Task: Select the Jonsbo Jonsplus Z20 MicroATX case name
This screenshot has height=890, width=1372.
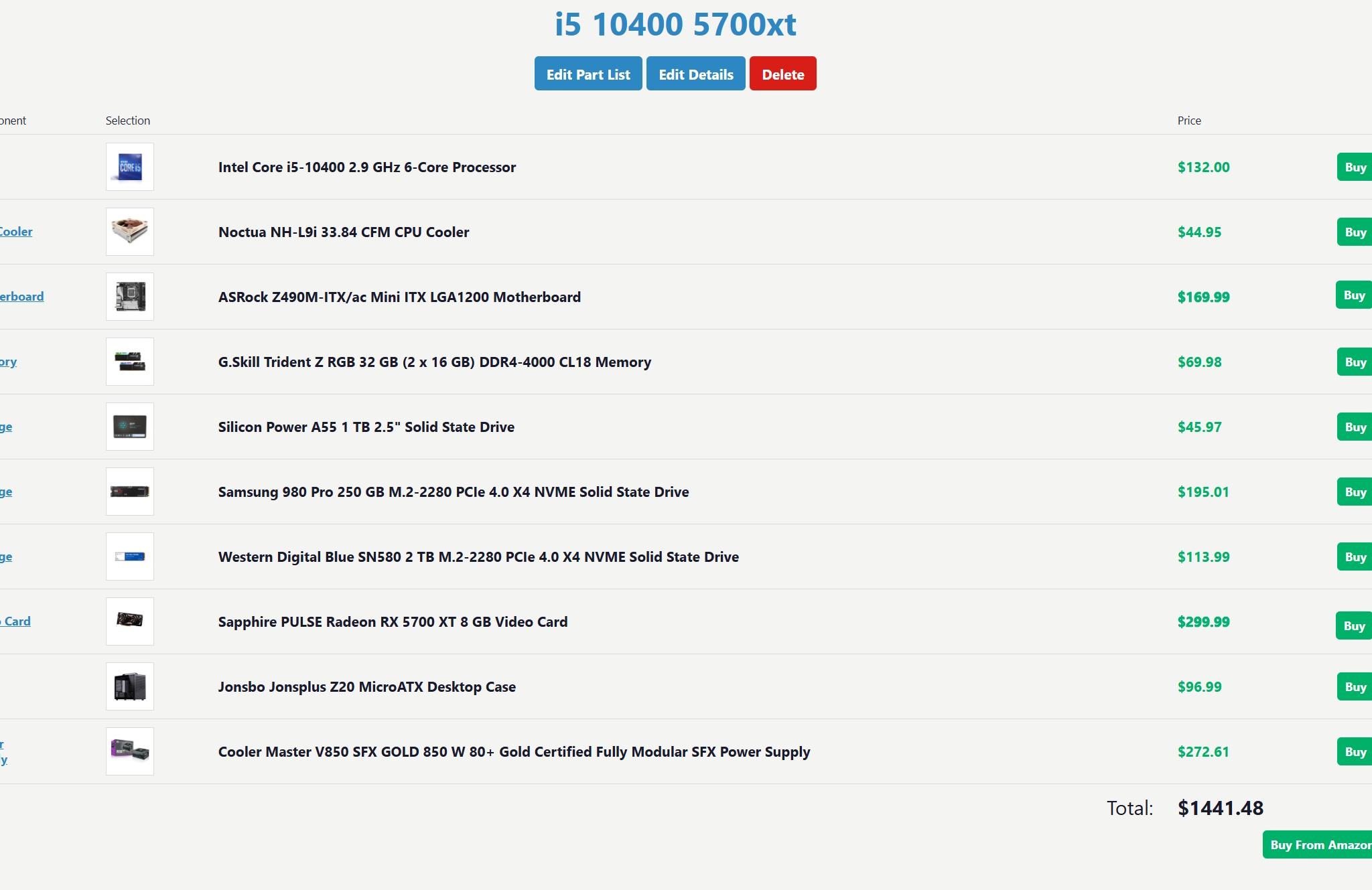Action: click(x=367, y=686)
